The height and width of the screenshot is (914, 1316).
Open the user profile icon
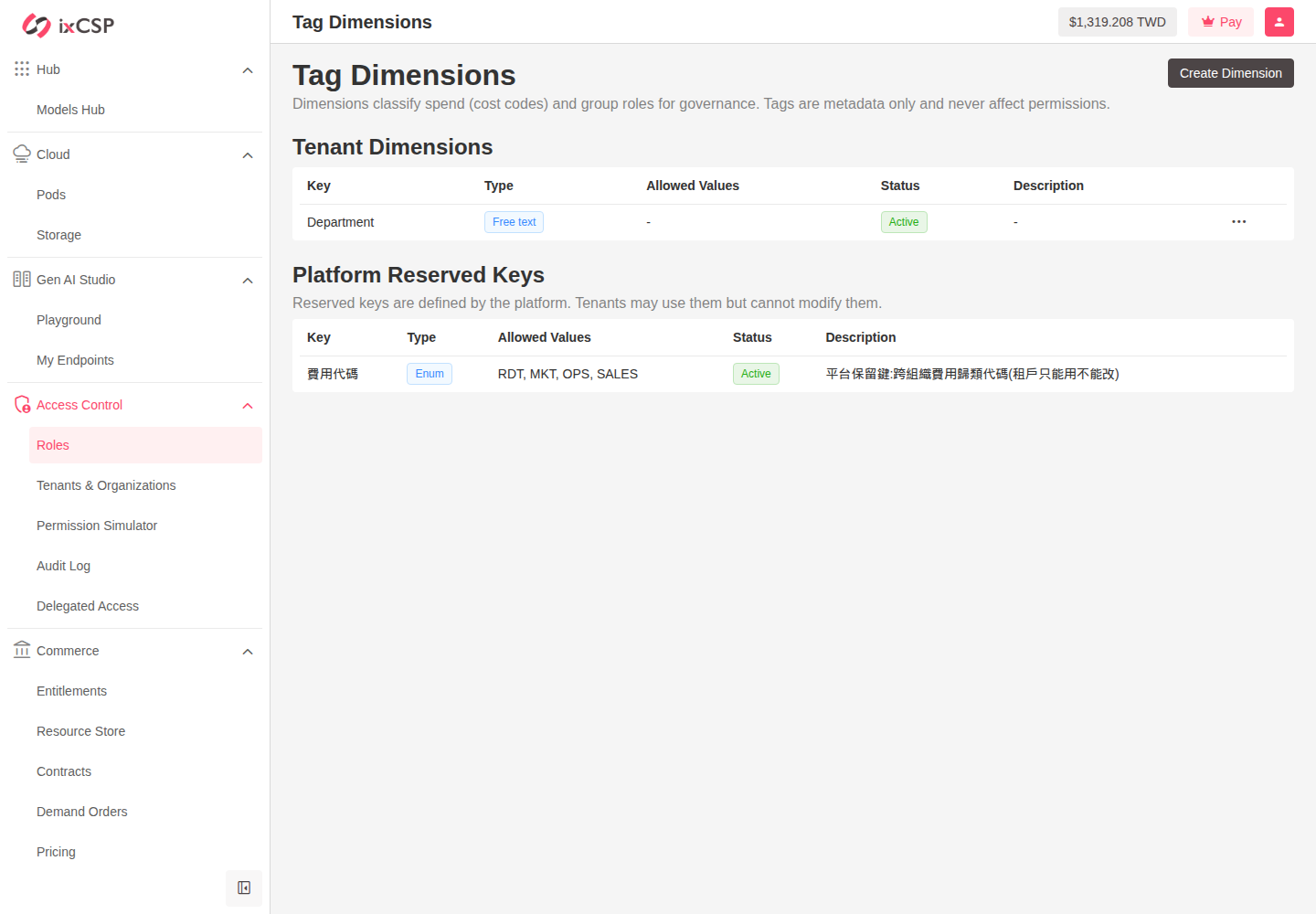point(1279,22)
